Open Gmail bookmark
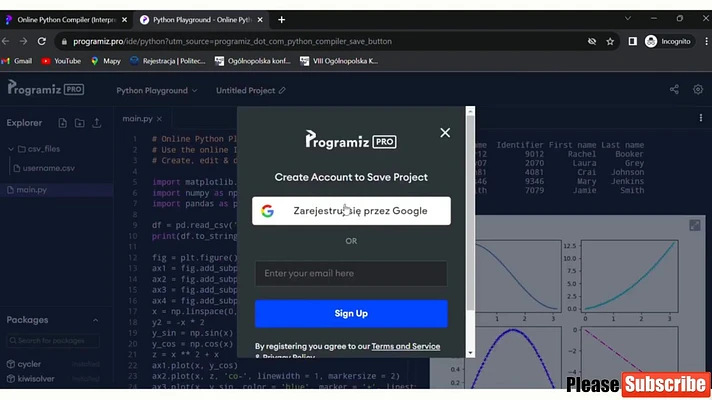712x400 pixels. 17,61
